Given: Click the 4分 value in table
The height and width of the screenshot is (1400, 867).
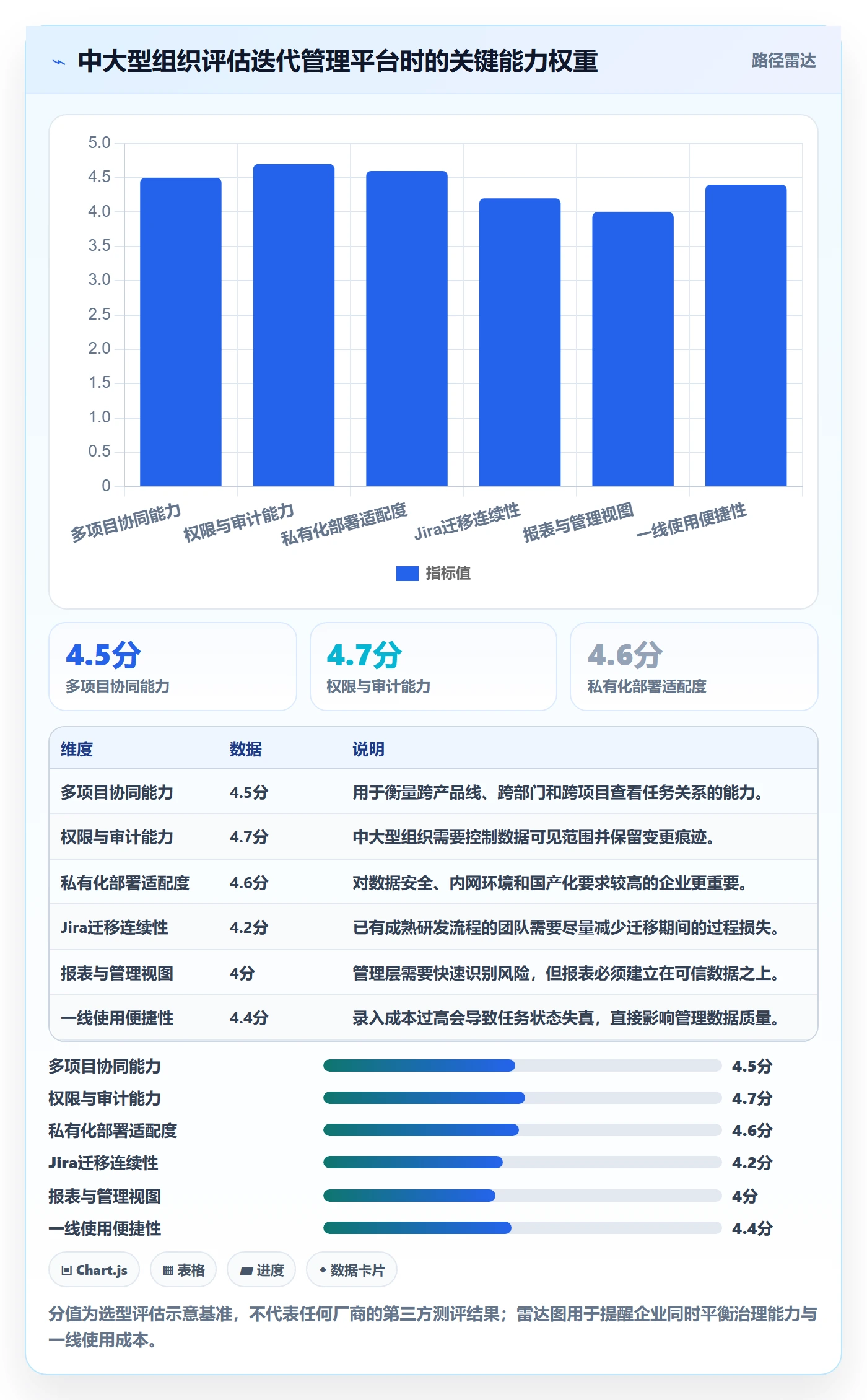Looking at the screenshot, I should (x=242, y=973).
